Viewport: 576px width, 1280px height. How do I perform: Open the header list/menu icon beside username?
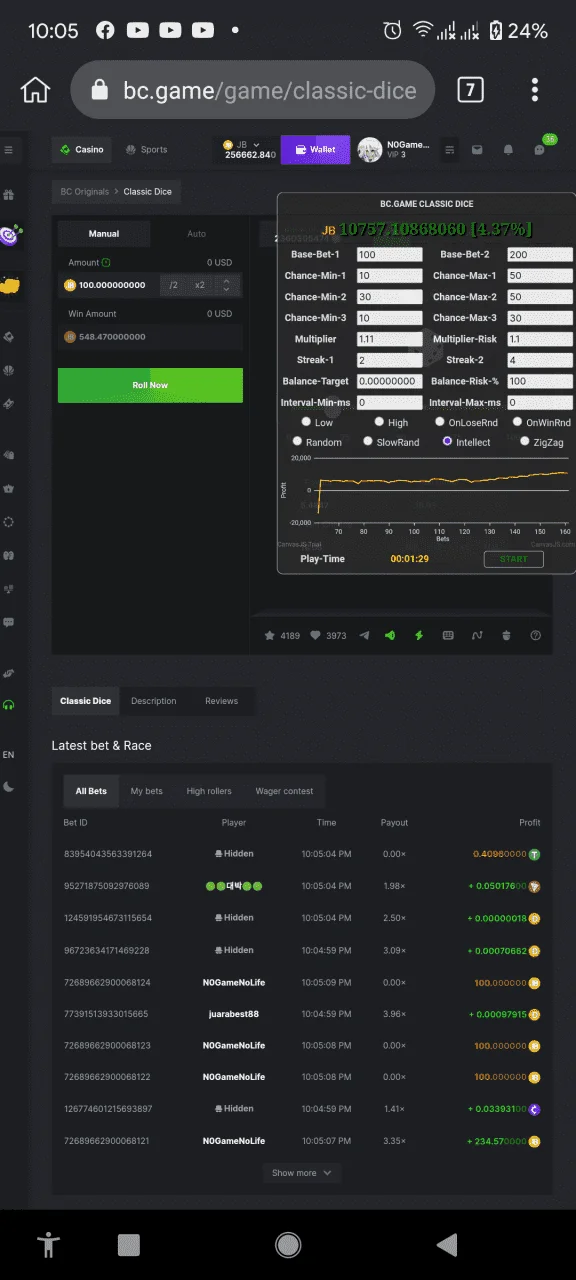tap(449, 150)
